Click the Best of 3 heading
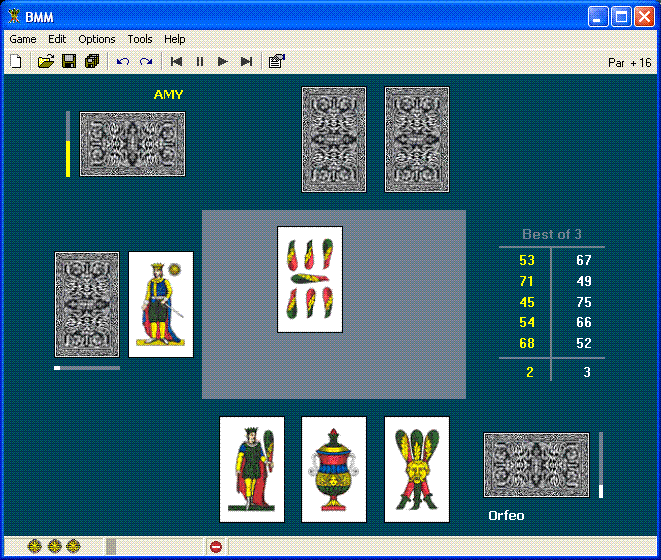 pyautogui.click(x=551, y=234)
